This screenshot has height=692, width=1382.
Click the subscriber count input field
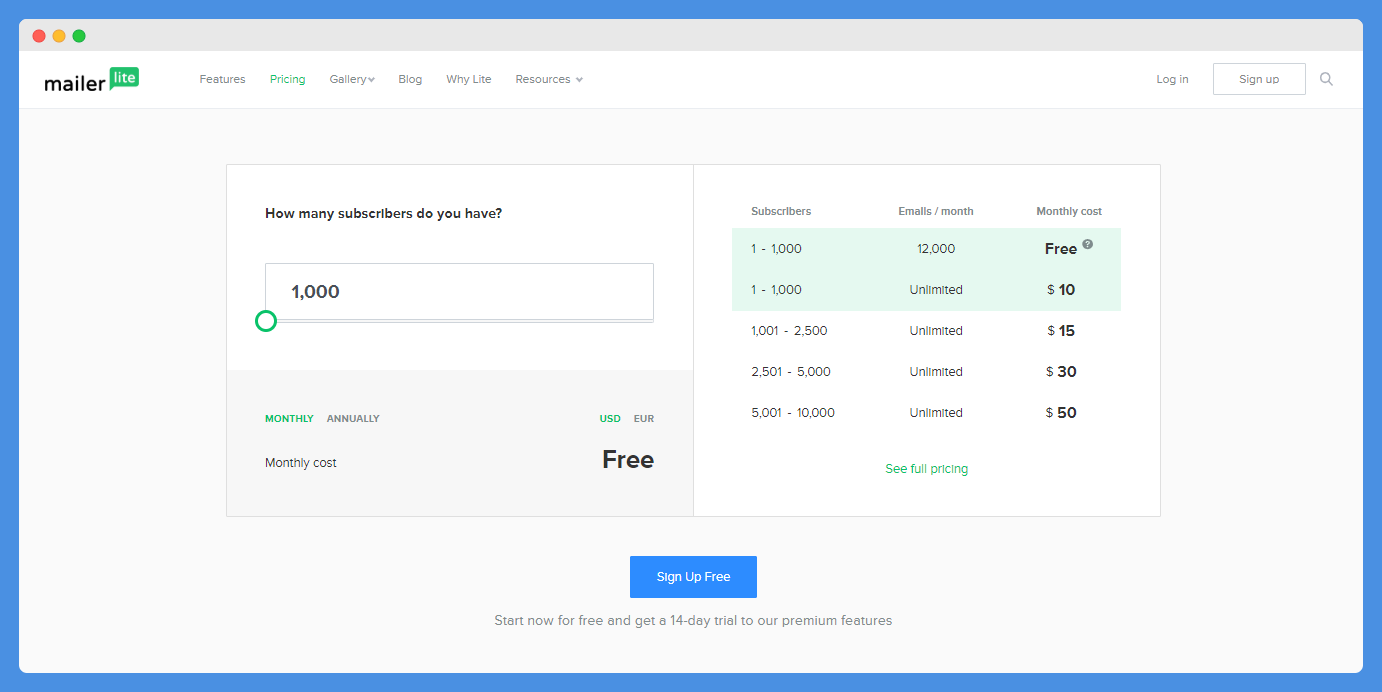[x=459, y=292]
